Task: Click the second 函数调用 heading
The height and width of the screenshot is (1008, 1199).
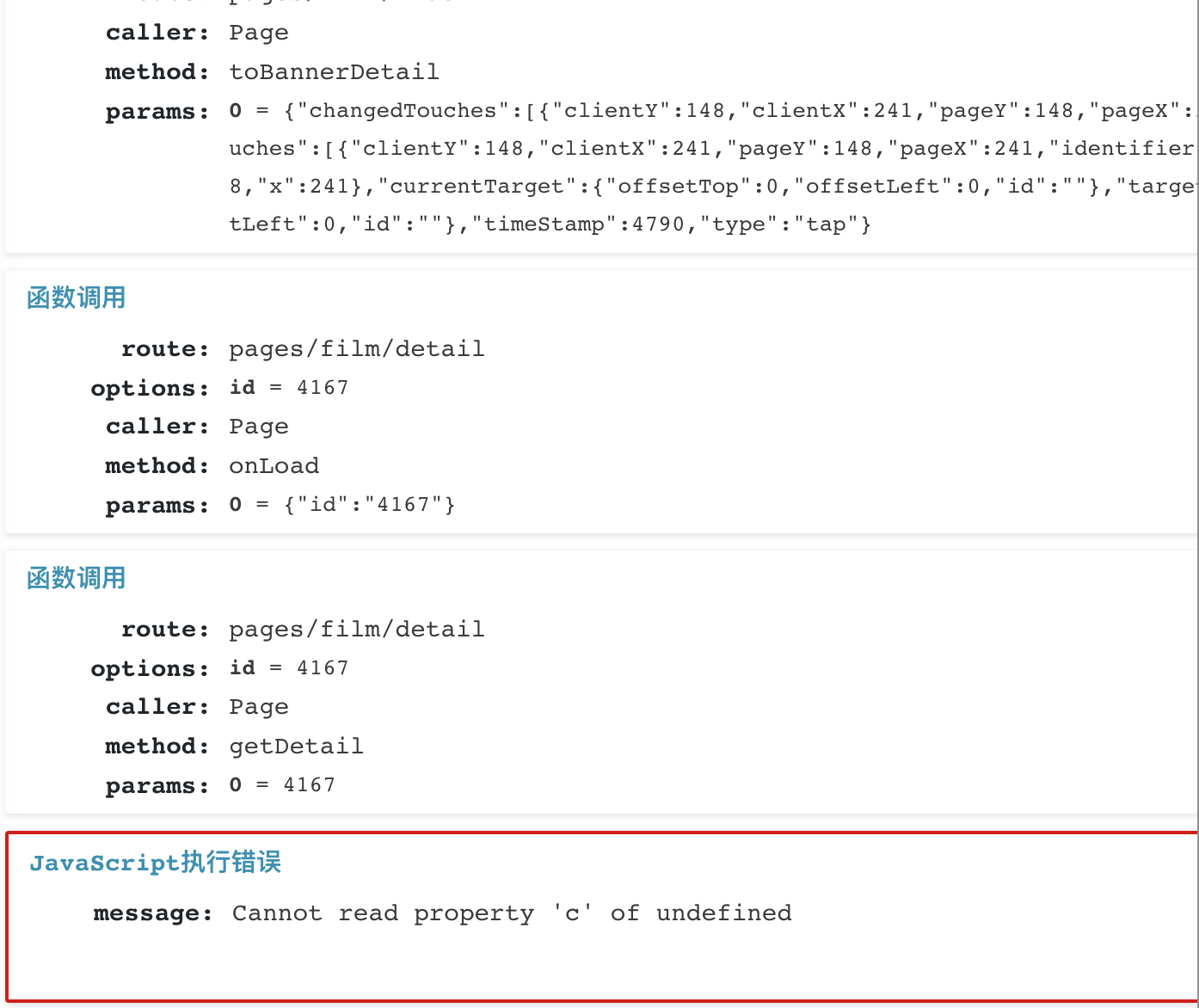Action: click(x=77, y=578)
